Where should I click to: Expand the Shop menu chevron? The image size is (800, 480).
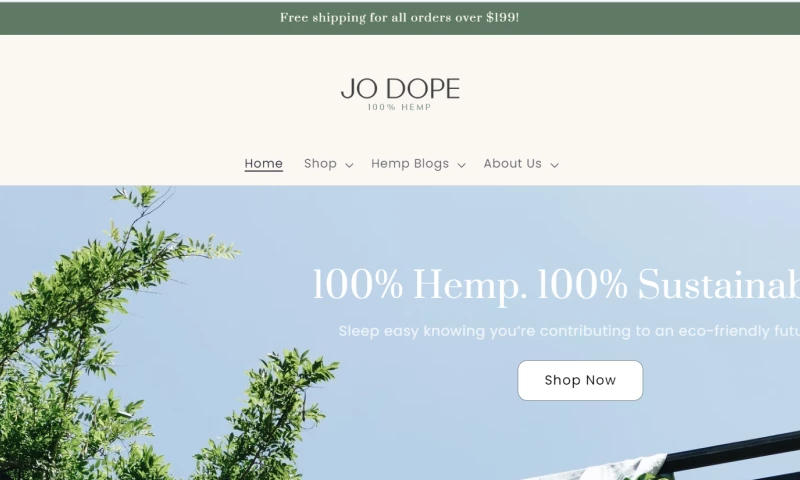point(349,165)
